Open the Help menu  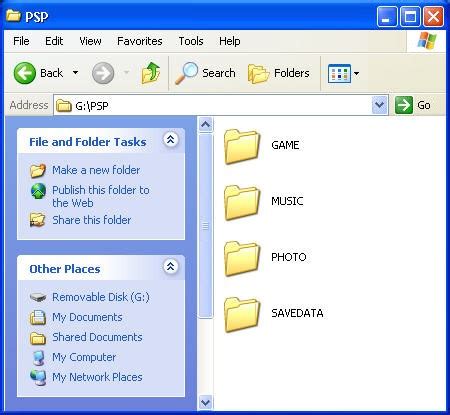(230, 41)
